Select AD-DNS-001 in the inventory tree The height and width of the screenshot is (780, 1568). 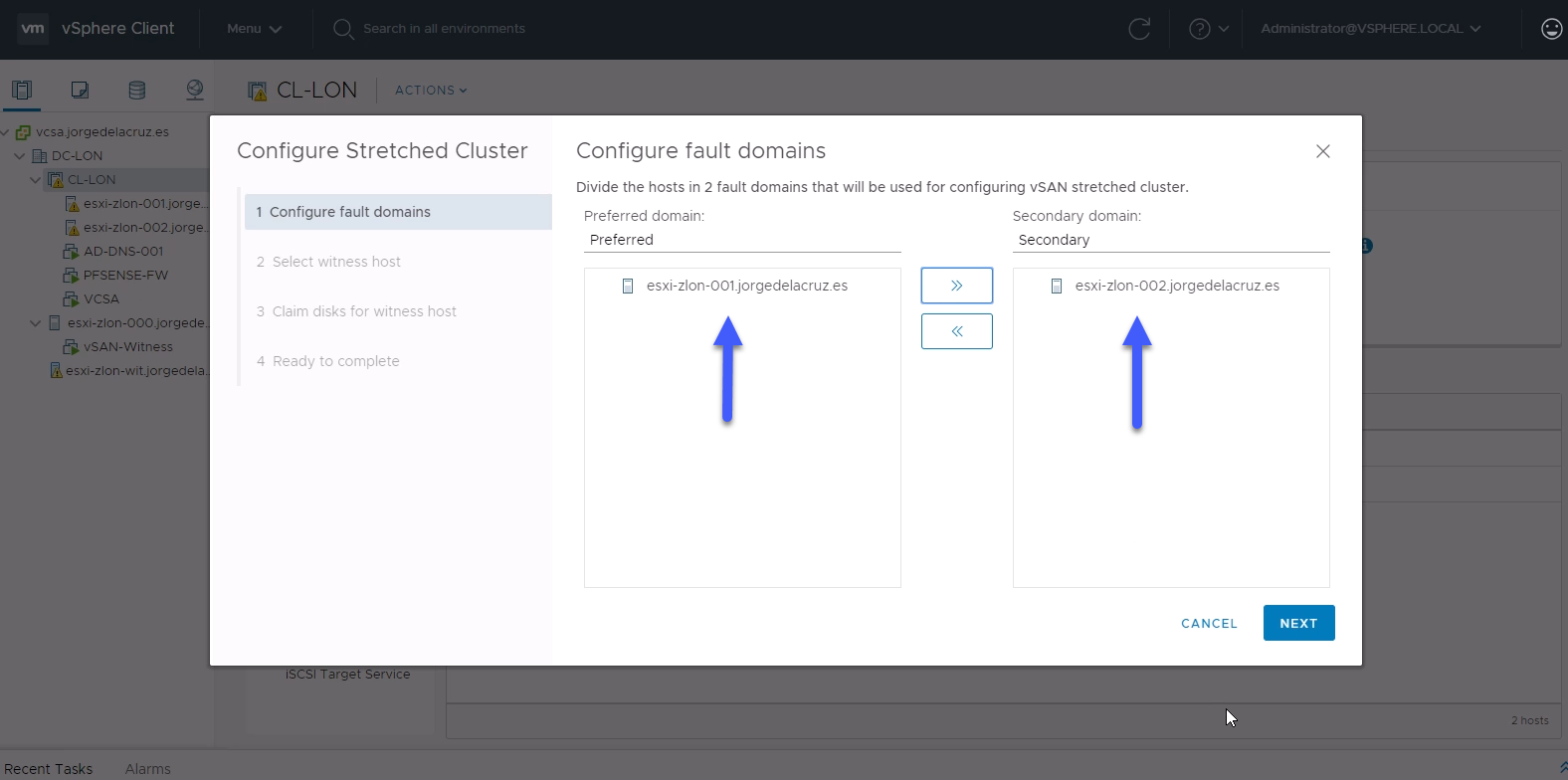point(123,252)
